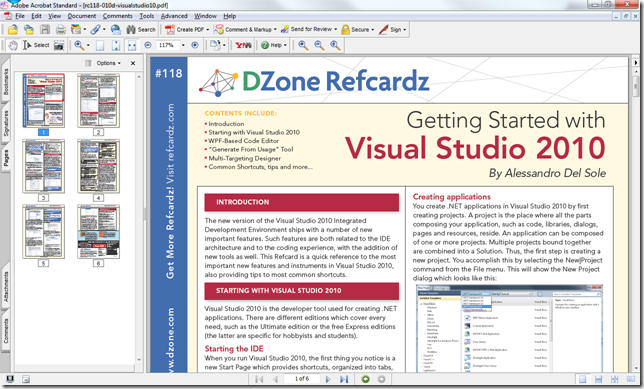The image size is (644, 389).
Task: Click the Print icon
Action: click(x=60, y=29)
